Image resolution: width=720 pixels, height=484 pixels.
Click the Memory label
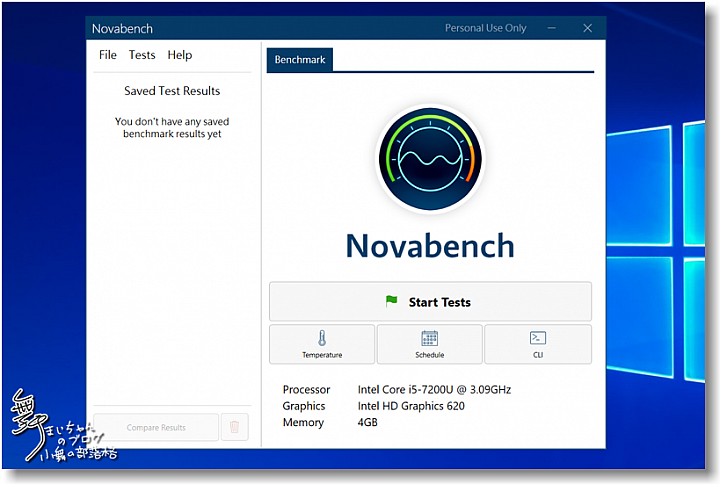point(303,422)
